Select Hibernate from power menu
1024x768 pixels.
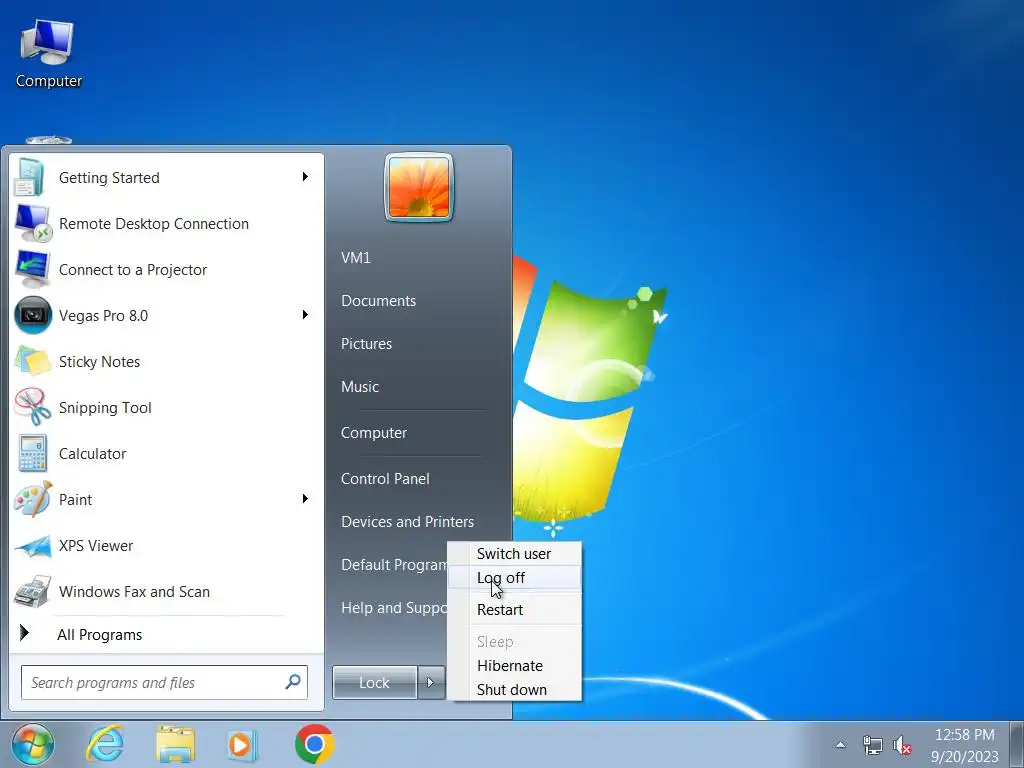click(x=515, y=665)
